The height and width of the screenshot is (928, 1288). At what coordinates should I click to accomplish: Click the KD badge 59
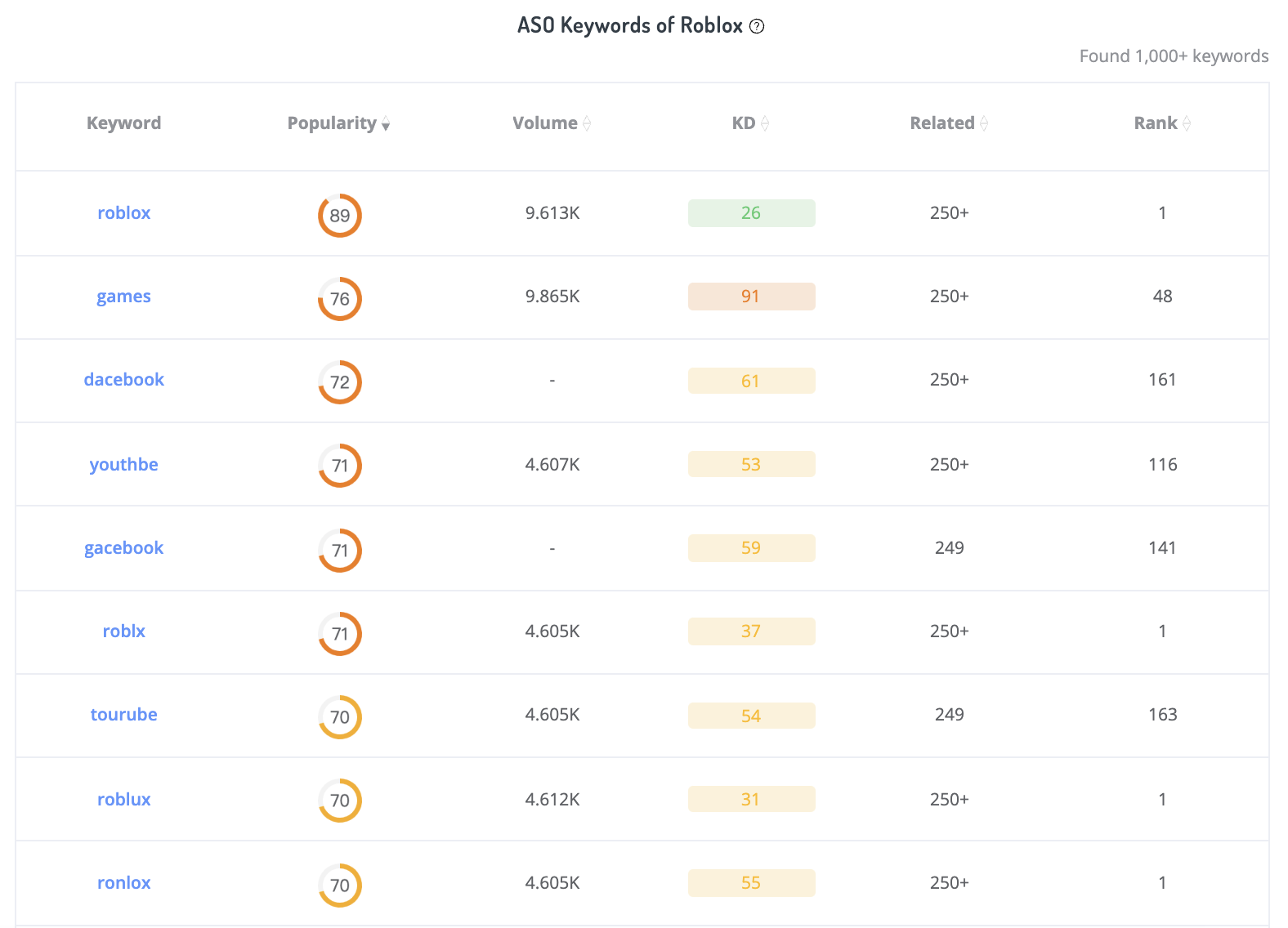tap(752, 548)
